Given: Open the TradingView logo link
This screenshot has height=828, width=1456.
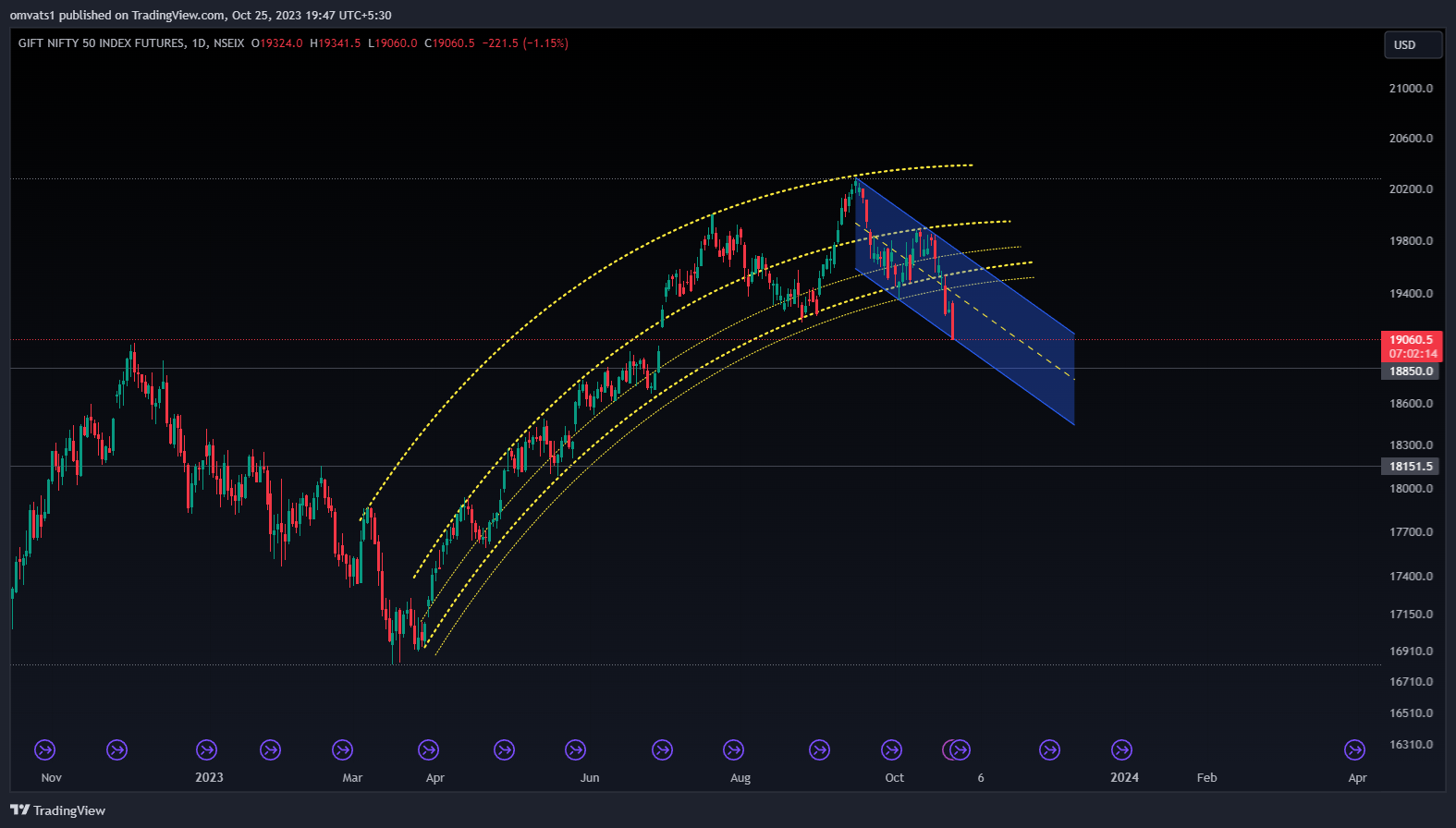Looking at the screenshot, I should point(57,810).
